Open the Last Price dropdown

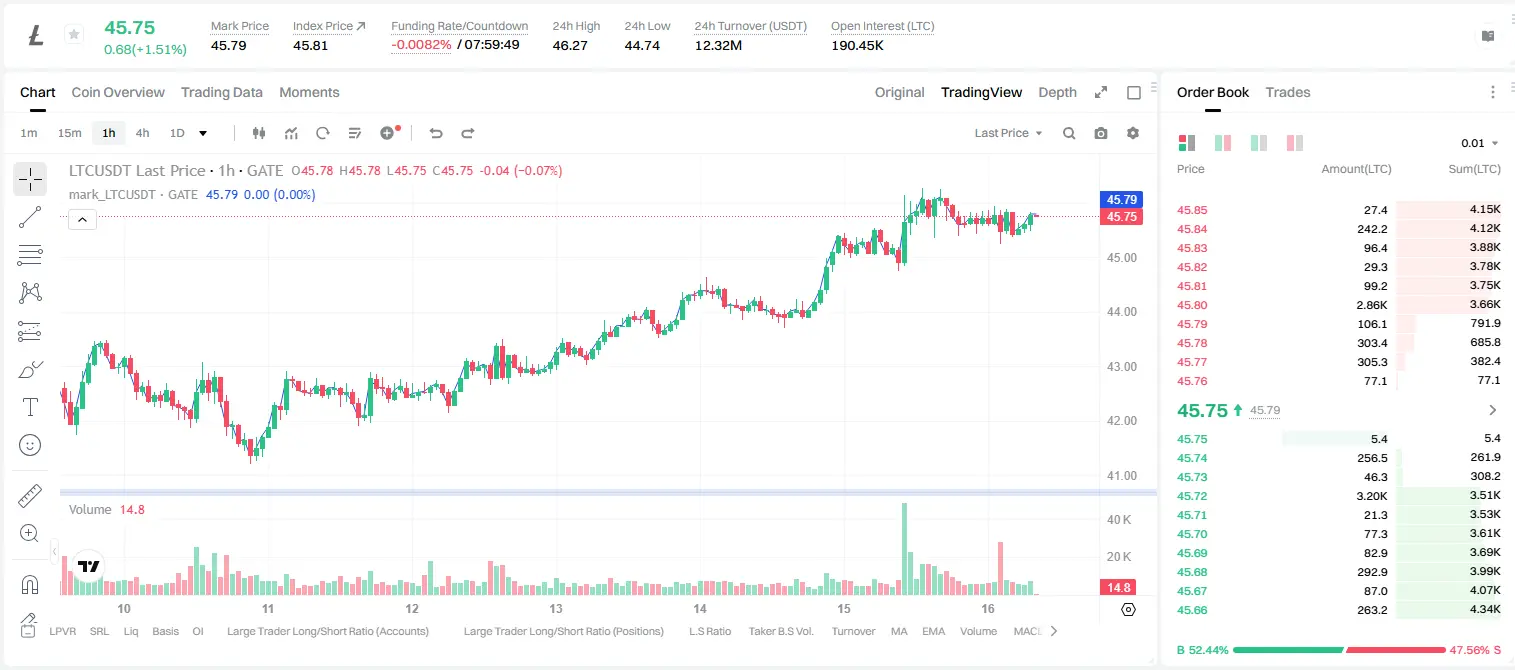[1008, 133]
